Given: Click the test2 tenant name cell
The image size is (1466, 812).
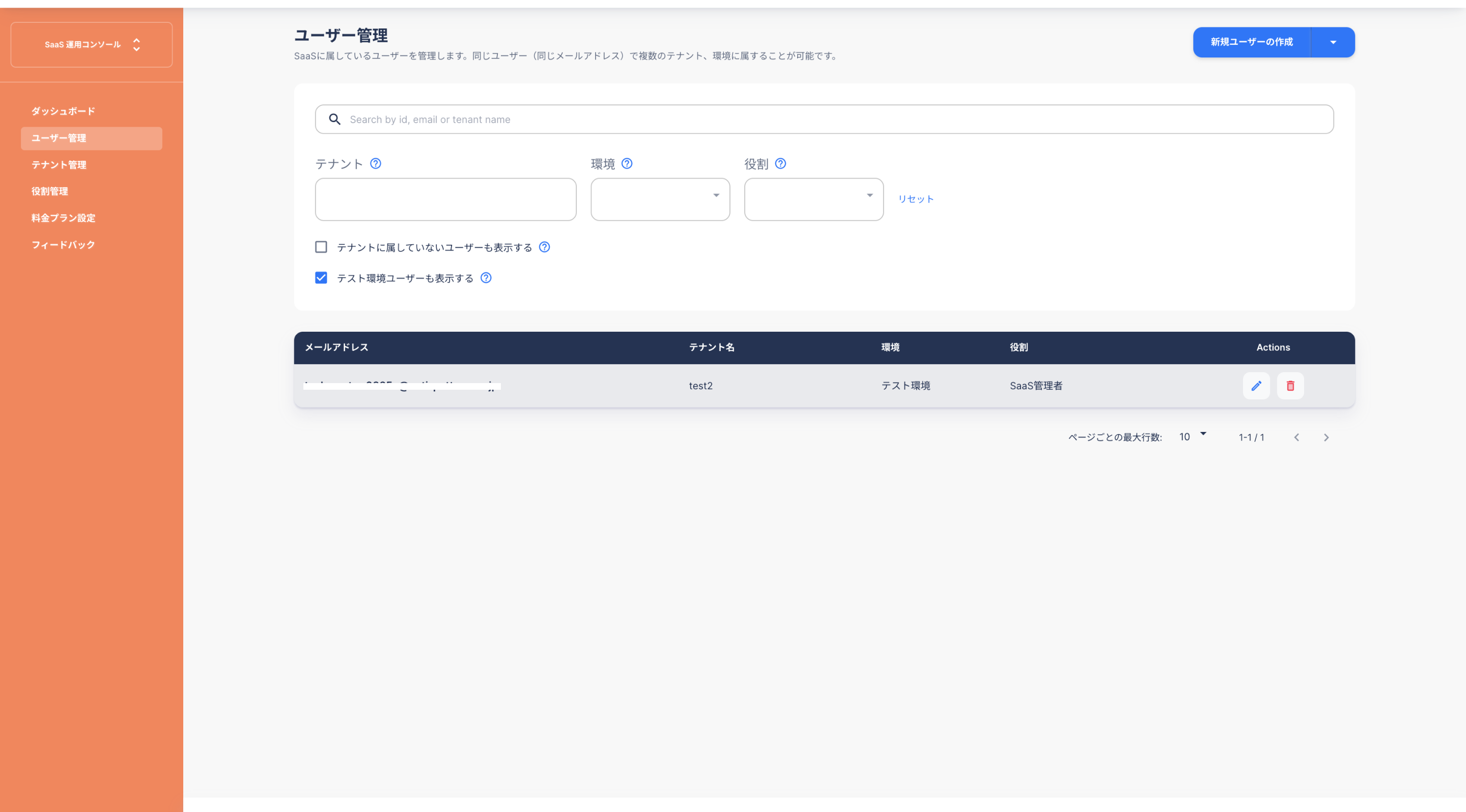Looking at the screenshot, I should coord(700,386).
